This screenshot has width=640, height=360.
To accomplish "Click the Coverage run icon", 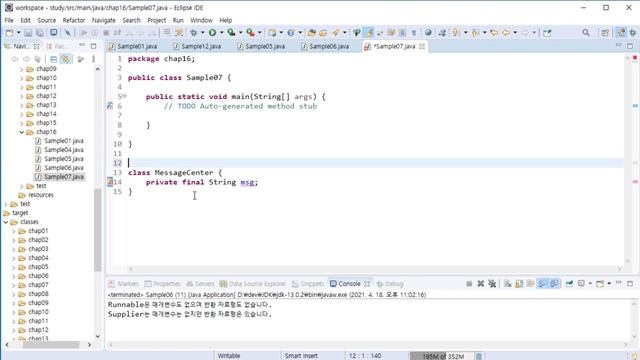I will (231, 33).
